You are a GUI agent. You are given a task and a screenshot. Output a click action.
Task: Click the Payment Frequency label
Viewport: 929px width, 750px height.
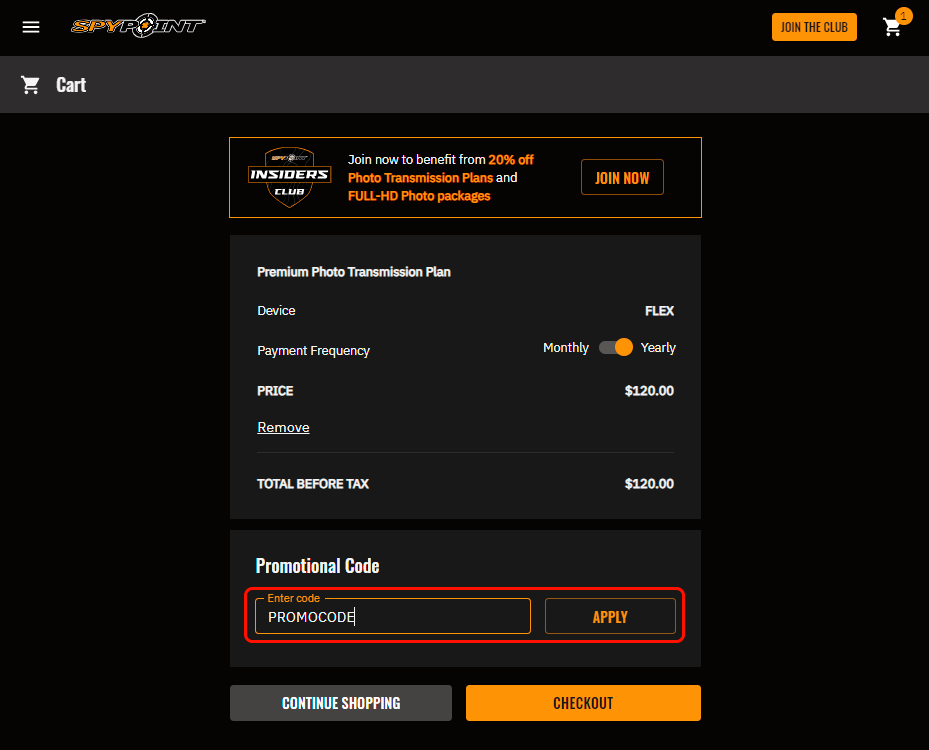pyautogui.click(x=313, y=351)
